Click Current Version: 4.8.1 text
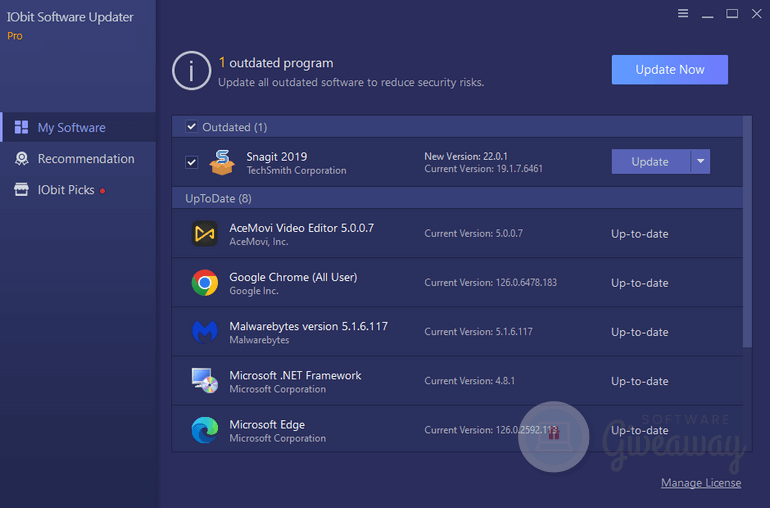Image resolution: width=770 pixels, height=508 pixels. coord(469,381)
